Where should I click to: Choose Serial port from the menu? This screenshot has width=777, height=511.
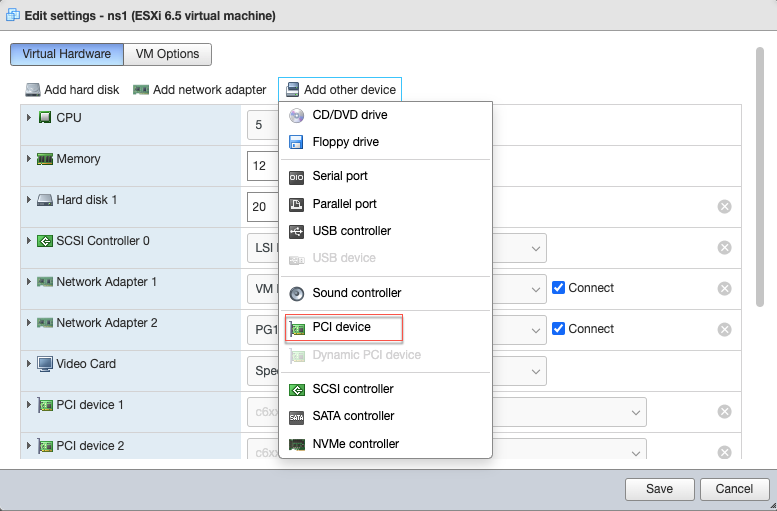click(x=386, y=176)
